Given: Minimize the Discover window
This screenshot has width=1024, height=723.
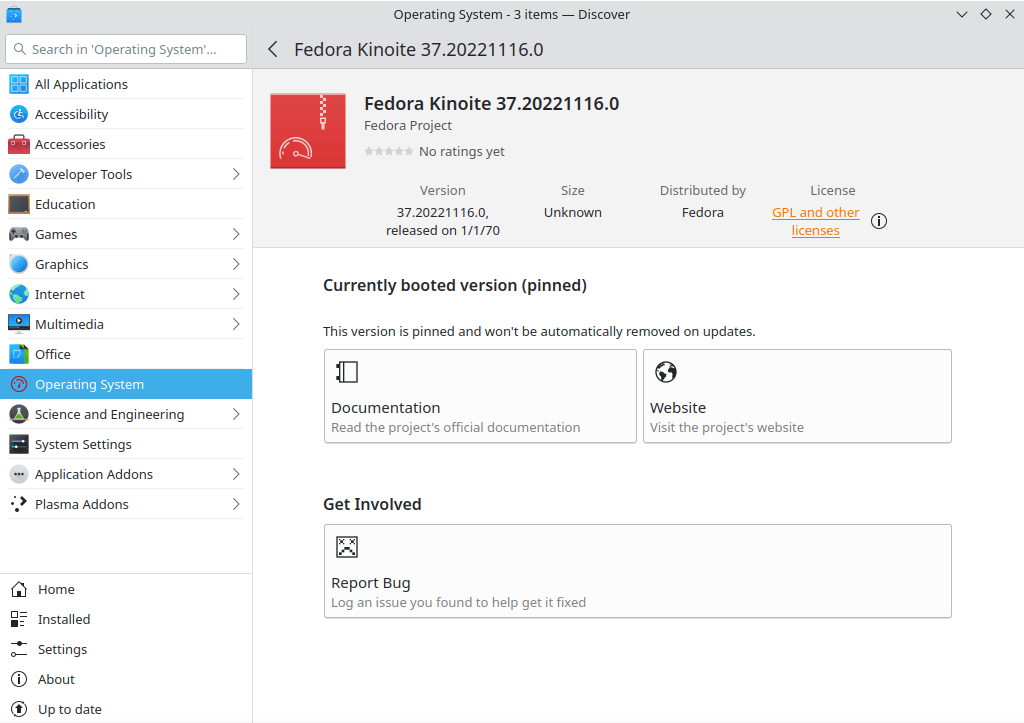Looking at the screenshot, I should [x=962, y=14].
